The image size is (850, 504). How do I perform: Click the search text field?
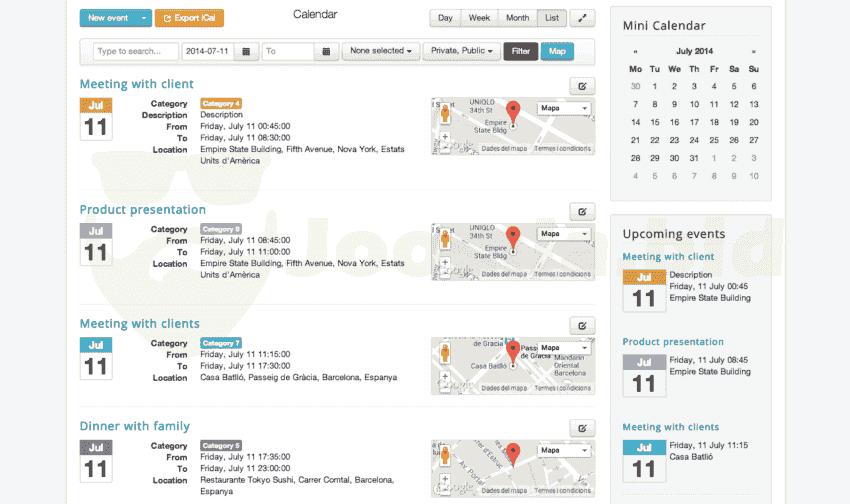136,51
